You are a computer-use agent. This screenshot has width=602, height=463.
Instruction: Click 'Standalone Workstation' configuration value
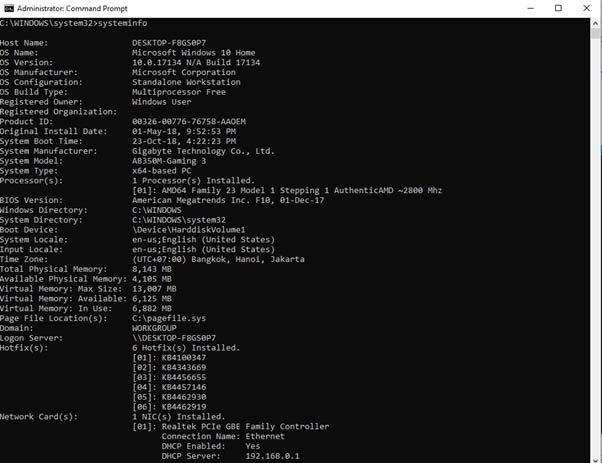click(186, 82)
